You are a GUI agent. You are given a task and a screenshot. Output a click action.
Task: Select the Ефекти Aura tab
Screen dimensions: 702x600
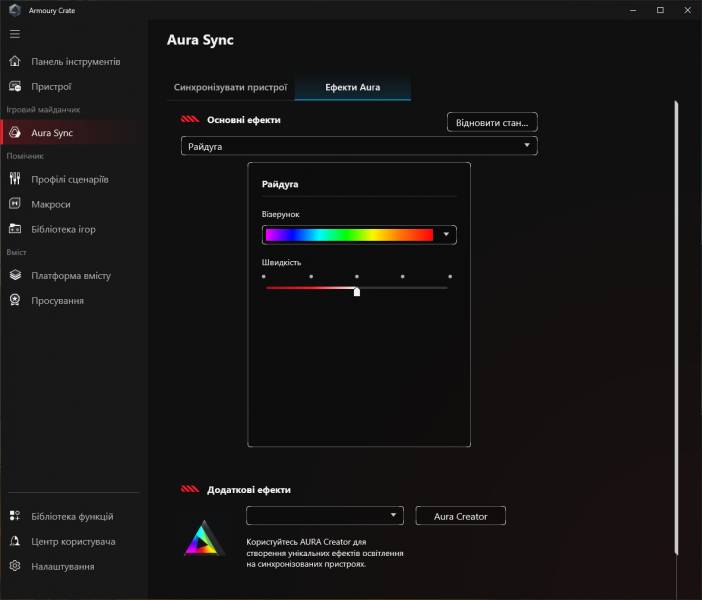pyautogui.click(x=352, y=87)
